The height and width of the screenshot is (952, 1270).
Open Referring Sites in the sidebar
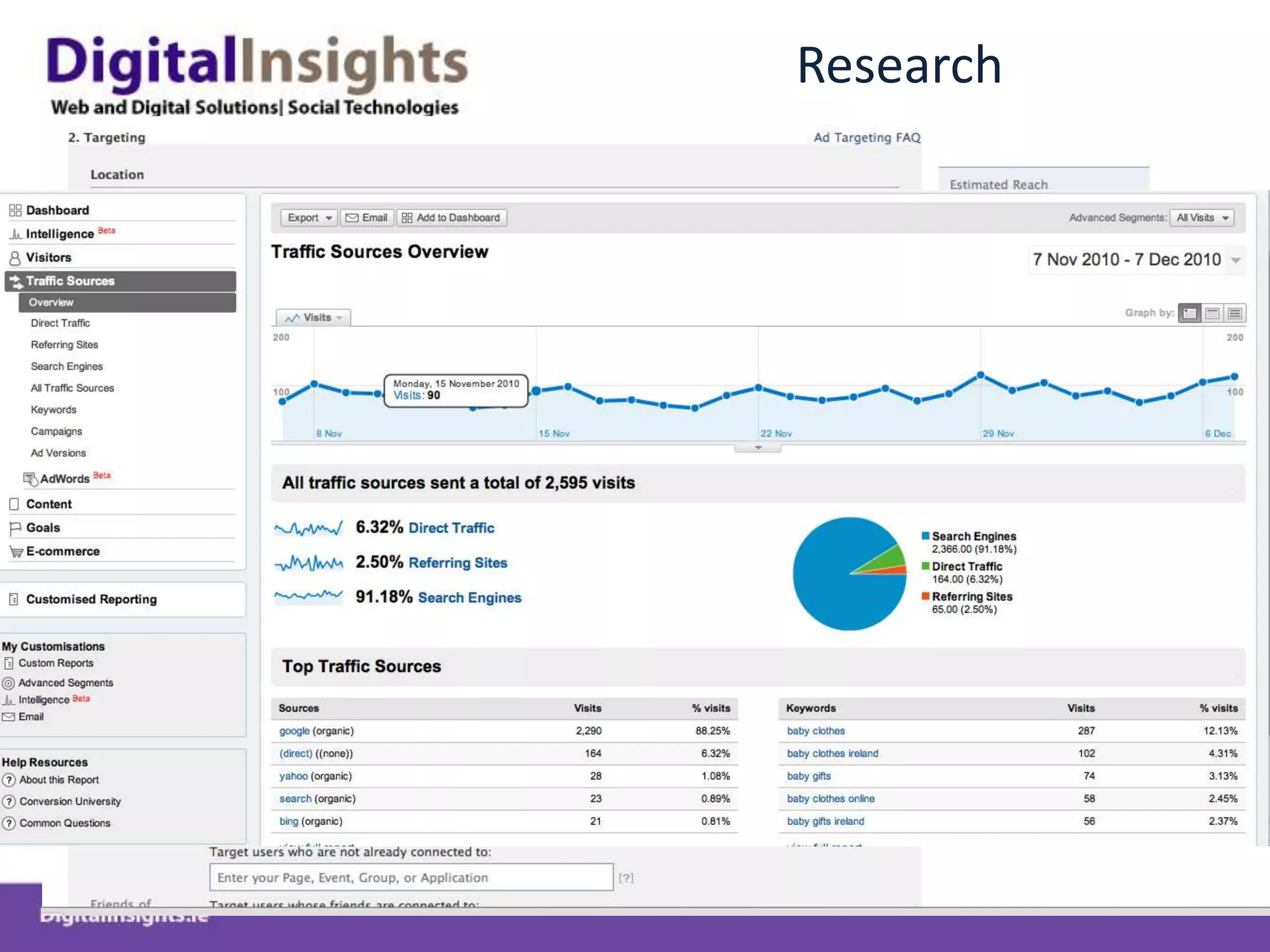(64, 345)
